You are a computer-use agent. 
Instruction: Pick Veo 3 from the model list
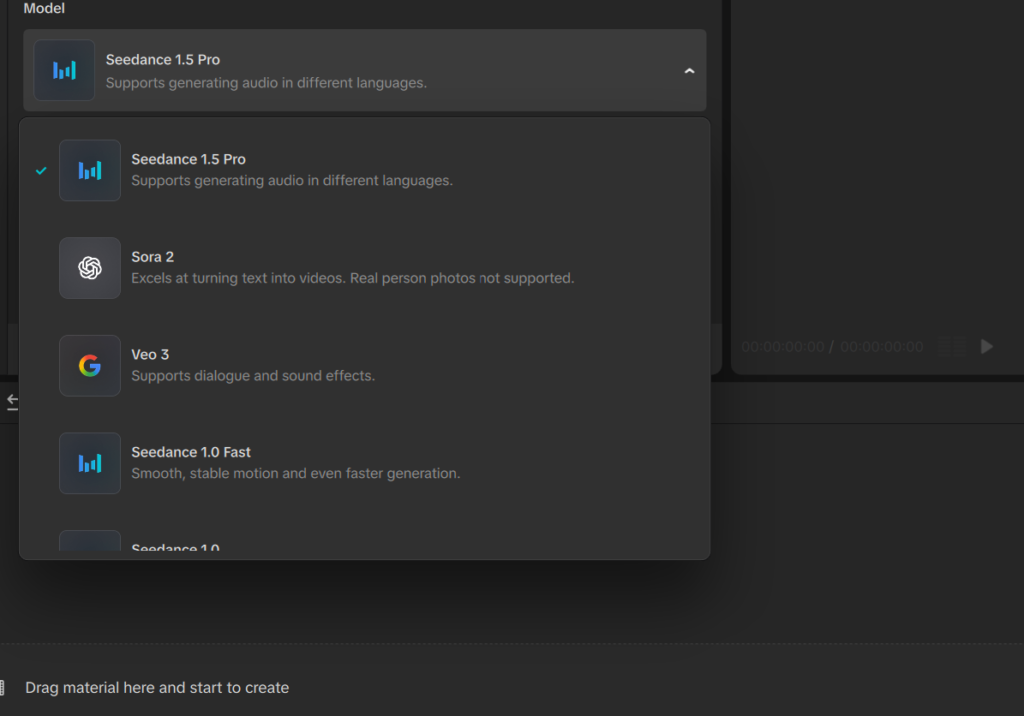point(252,366)
